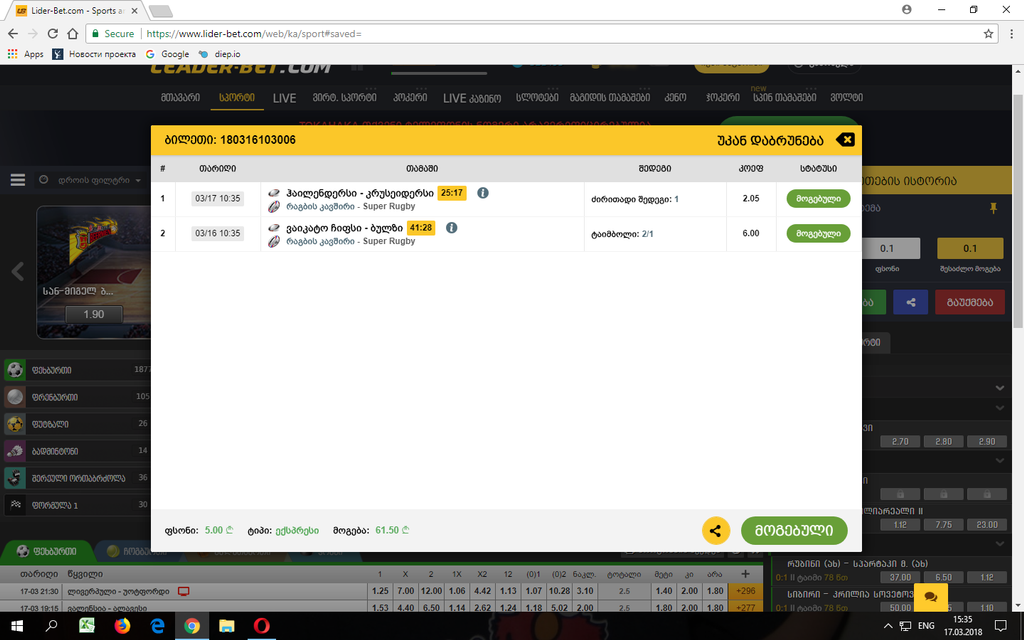
Task: Open მთავარი home menu item
Action: [180, 97]
